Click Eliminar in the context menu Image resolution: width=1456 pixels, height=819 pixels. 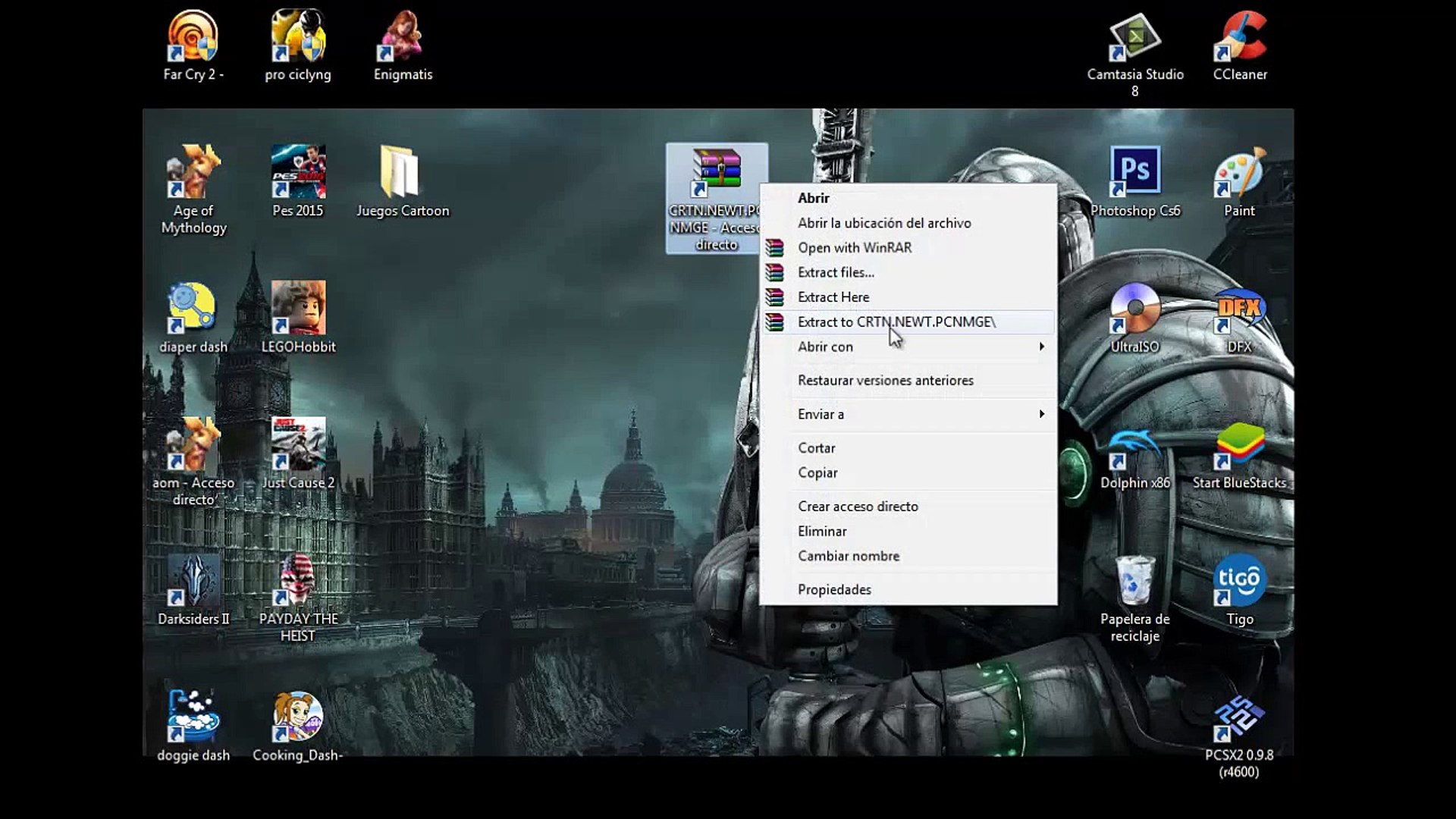pos(822,532)
